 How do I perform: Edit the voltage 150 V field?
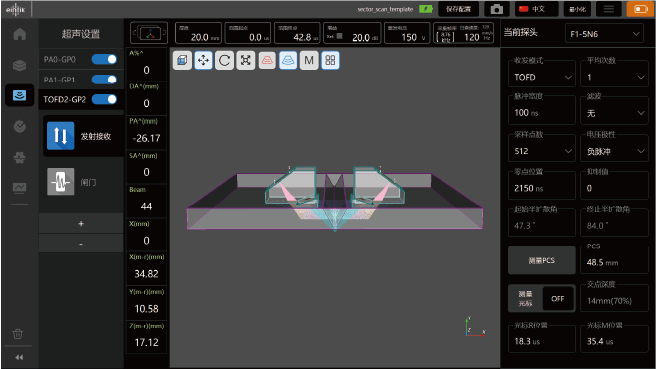[x=407, y=33]
